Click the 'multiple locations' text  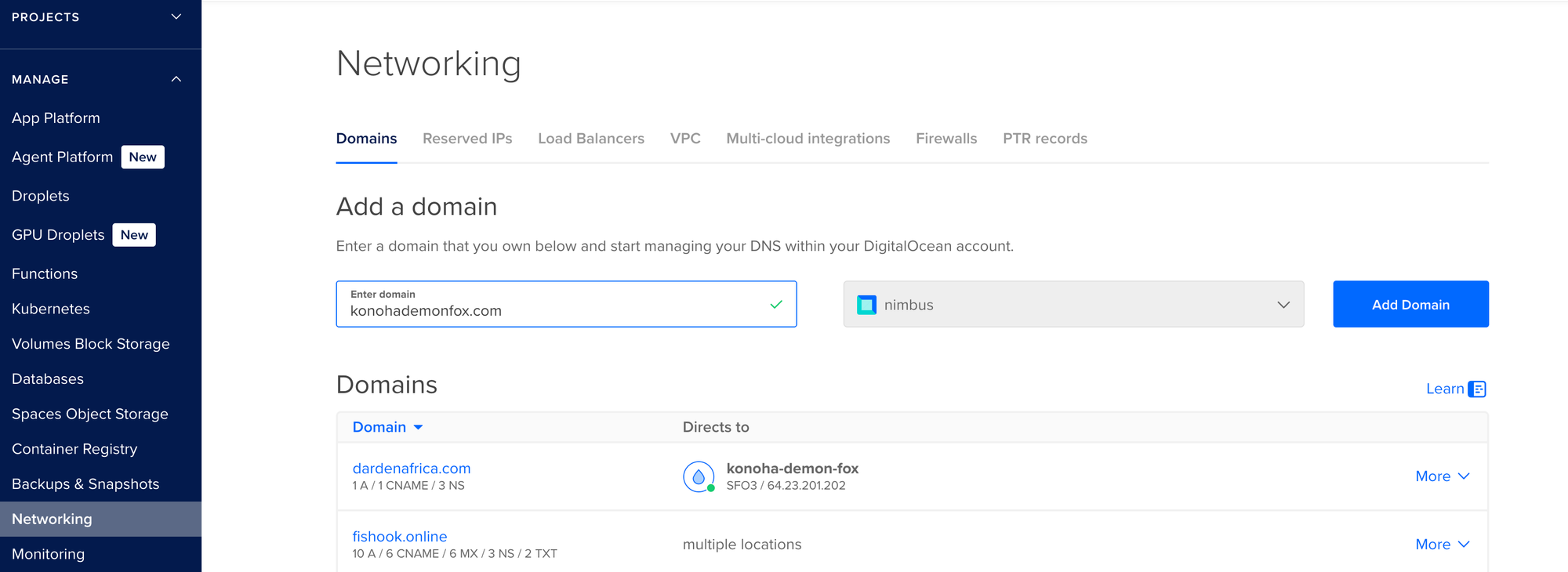pyautogui.click(x=742, y=545)
